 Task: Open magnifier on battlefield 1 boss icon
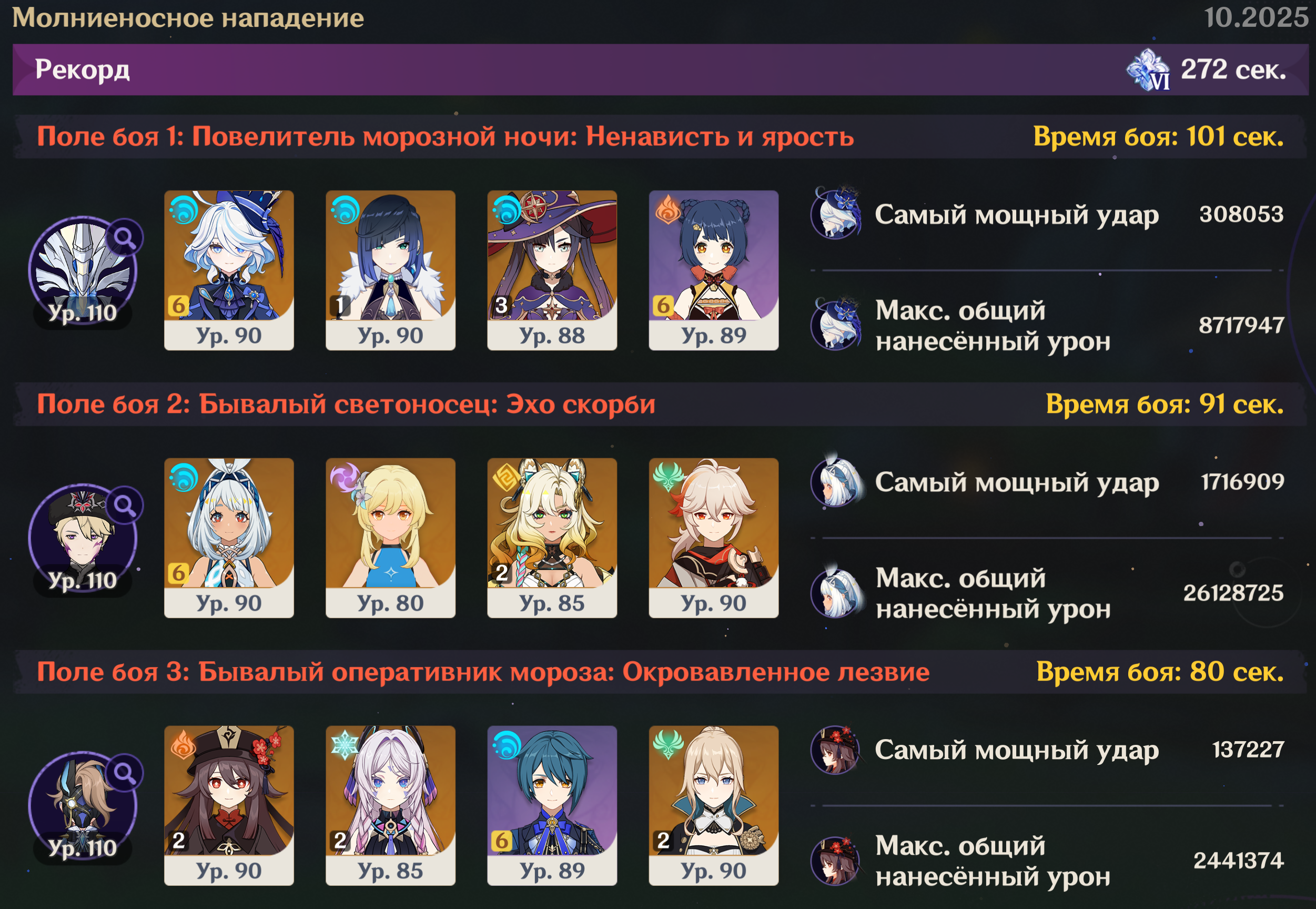[125, 237]
